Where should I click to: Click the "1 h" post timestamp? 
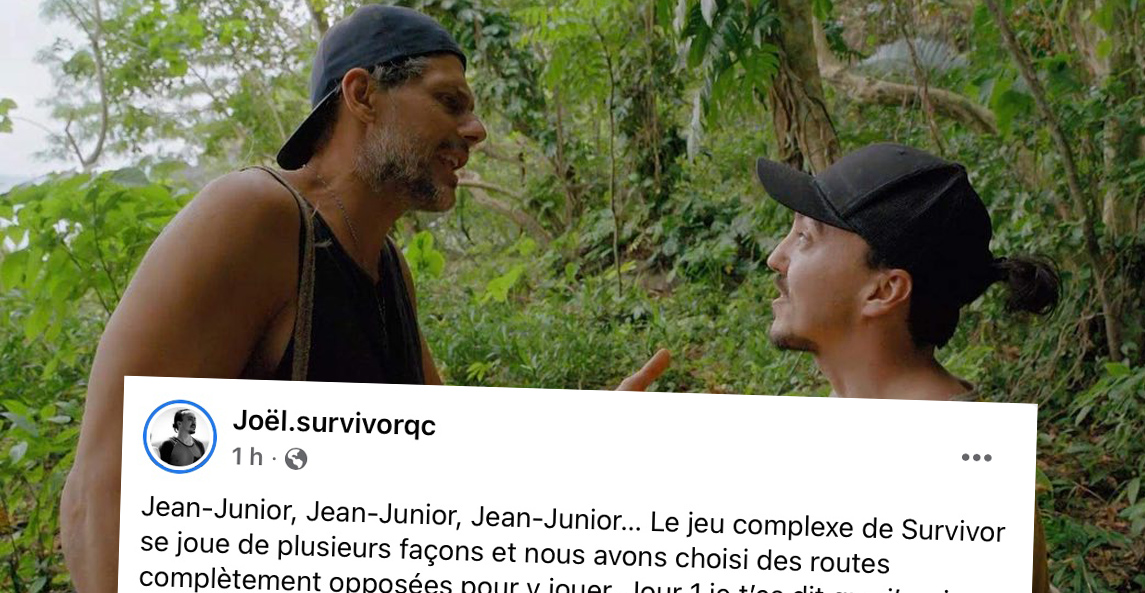tap(247, 457)
